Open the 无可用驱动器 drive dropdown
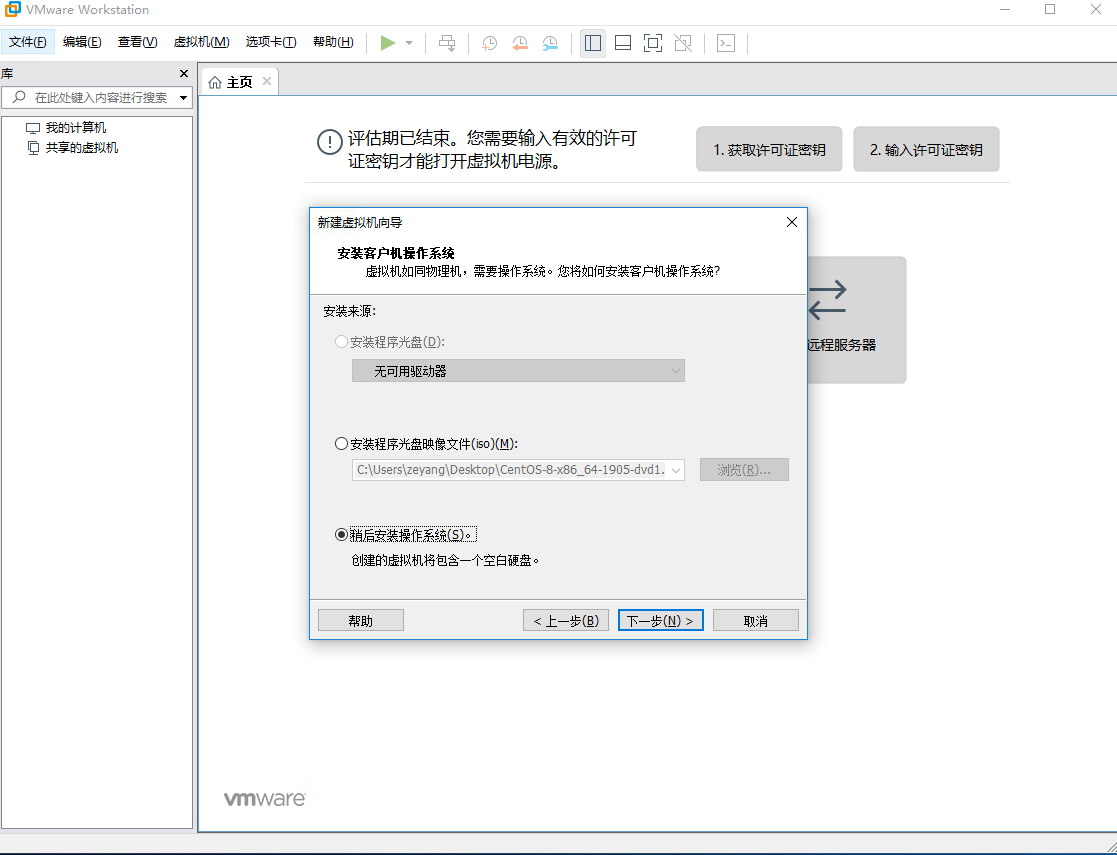The image size is (1117, 855). 678,370
